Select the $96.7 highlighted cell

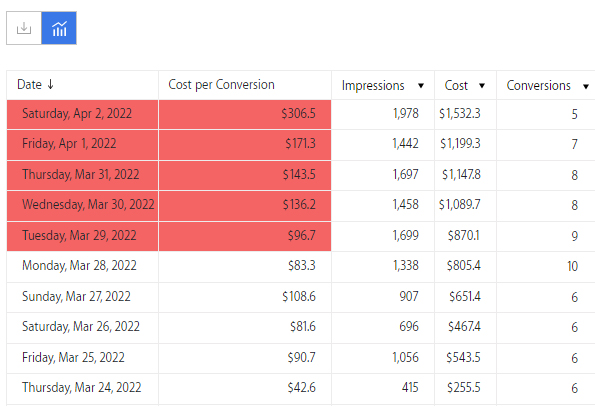(245, 236)
